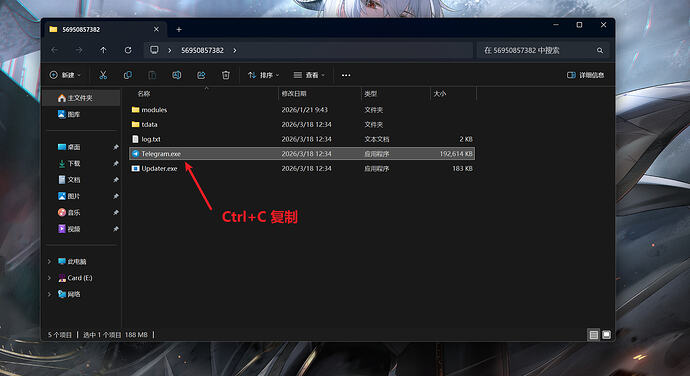Open the 新建 New dropdown
Viewport: 690px width, 376px height.
(x=65, y=75)
